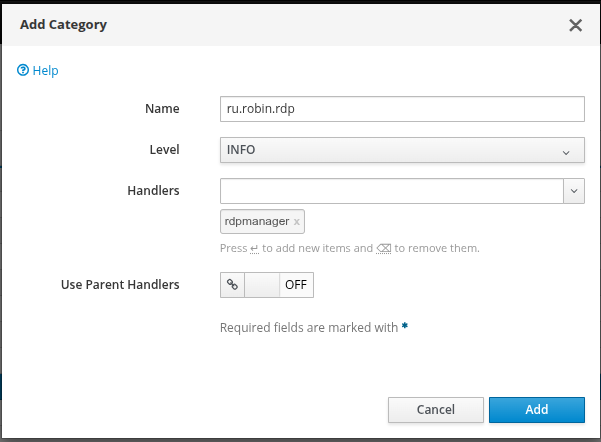Screen dimensions: 601x442
Task: Click the Enter key icon in hint
Action: point(255,248)
